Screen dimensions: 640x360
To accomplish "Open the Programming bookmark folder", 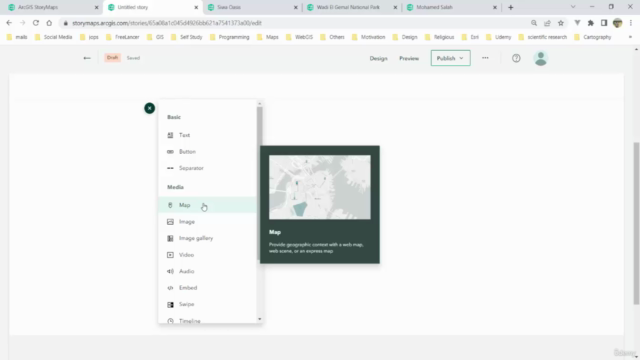I will (229, 37).
